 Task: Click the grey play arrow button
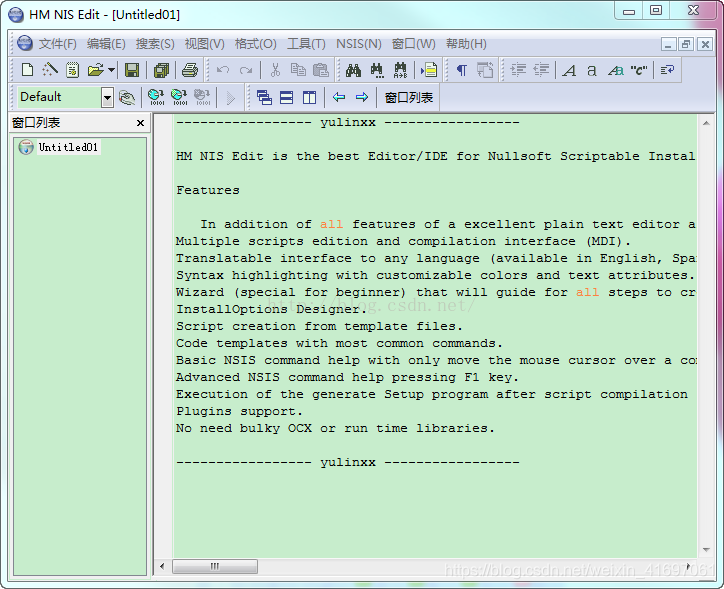(x=230, y=97)
